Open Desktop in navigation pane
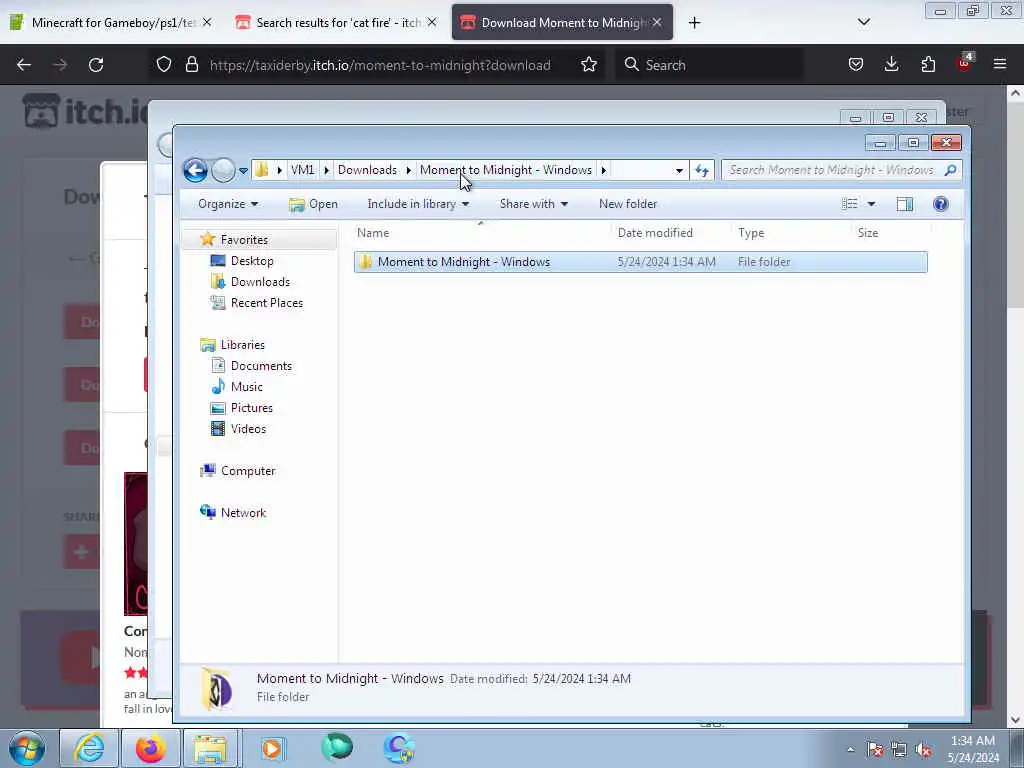1024x768 pixels. pos(251,261)
